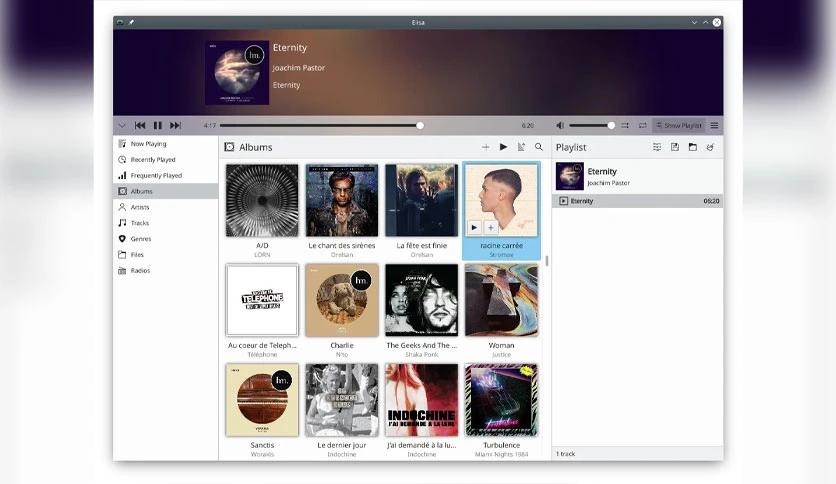Select Files in the sidebar
This screenshot has width=836, height=484.
pos(165,255)
